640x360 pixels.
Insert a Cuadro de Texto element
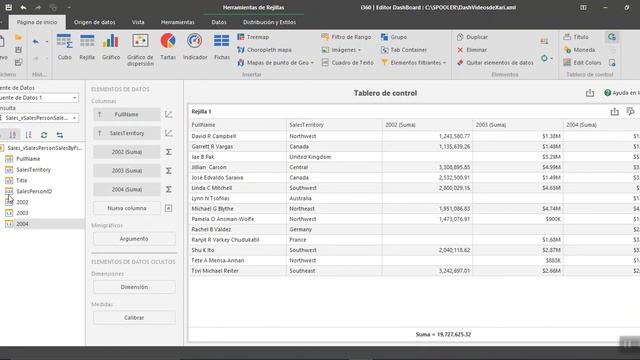347,62
